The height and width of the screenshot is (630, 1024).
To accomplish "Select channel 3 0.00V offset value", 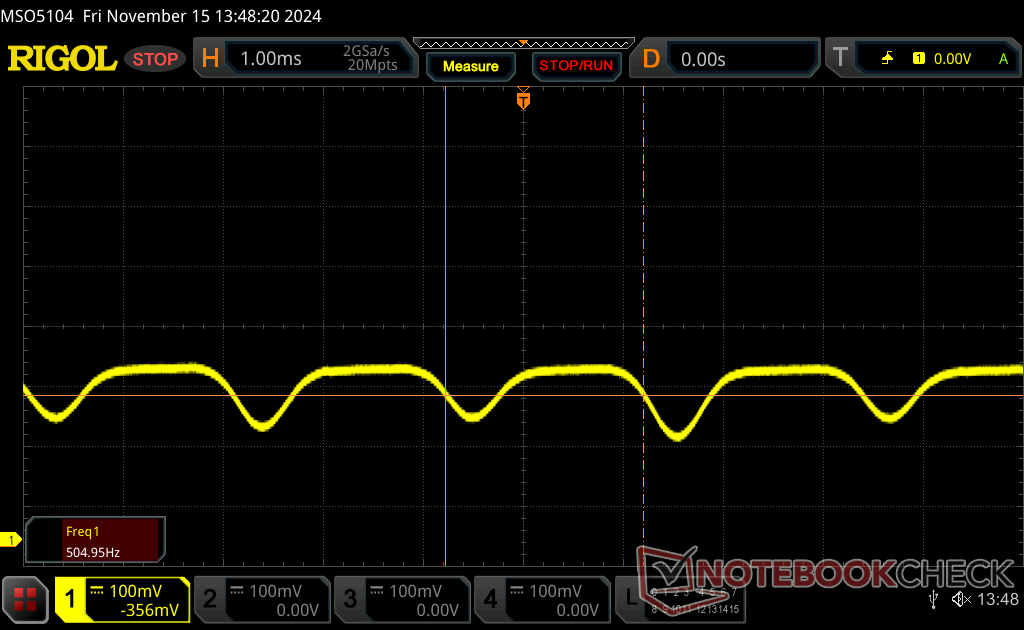I will coord(438,610).
